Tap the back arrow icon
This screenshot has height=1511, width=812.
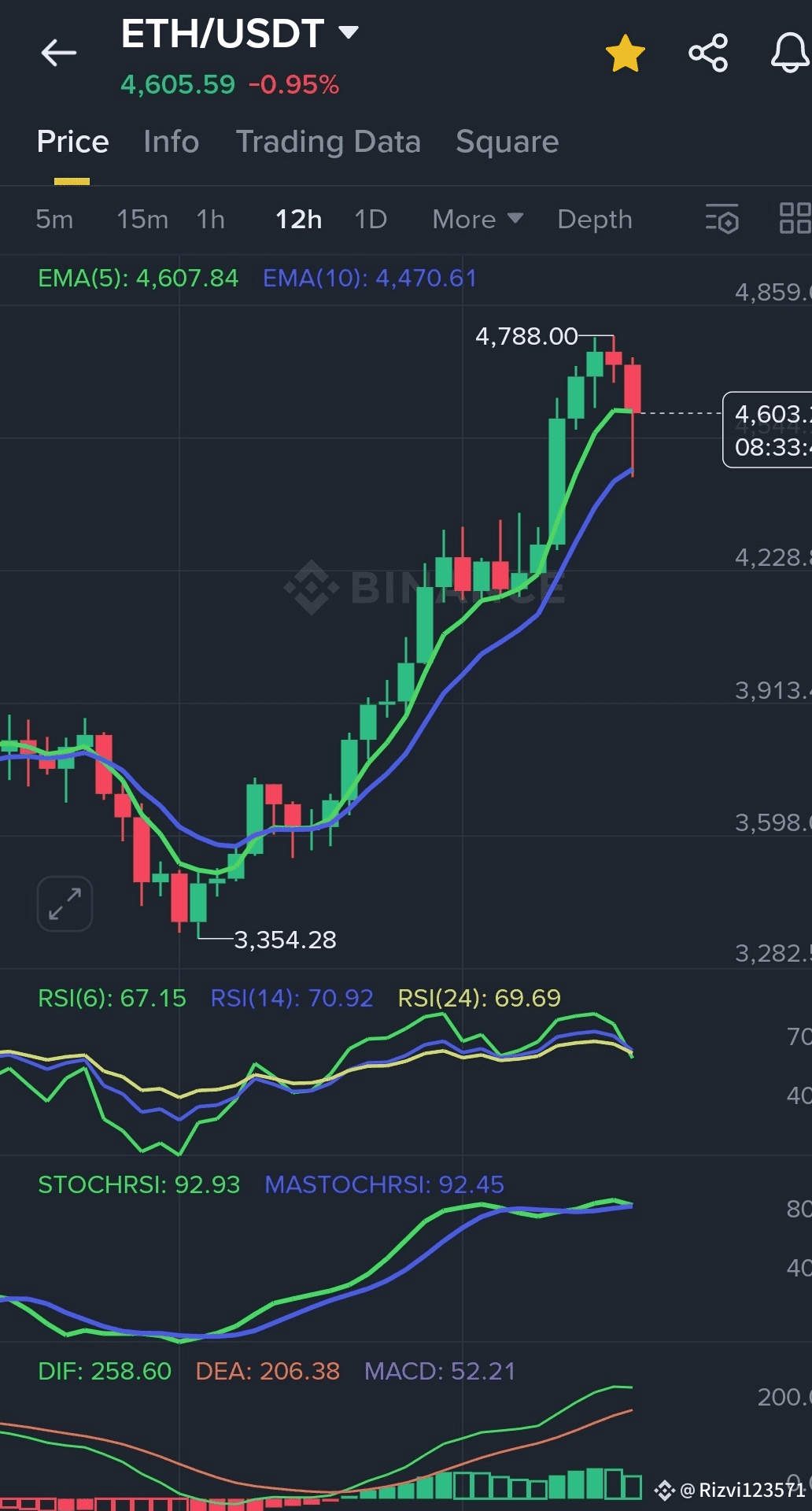pos(59,54)
